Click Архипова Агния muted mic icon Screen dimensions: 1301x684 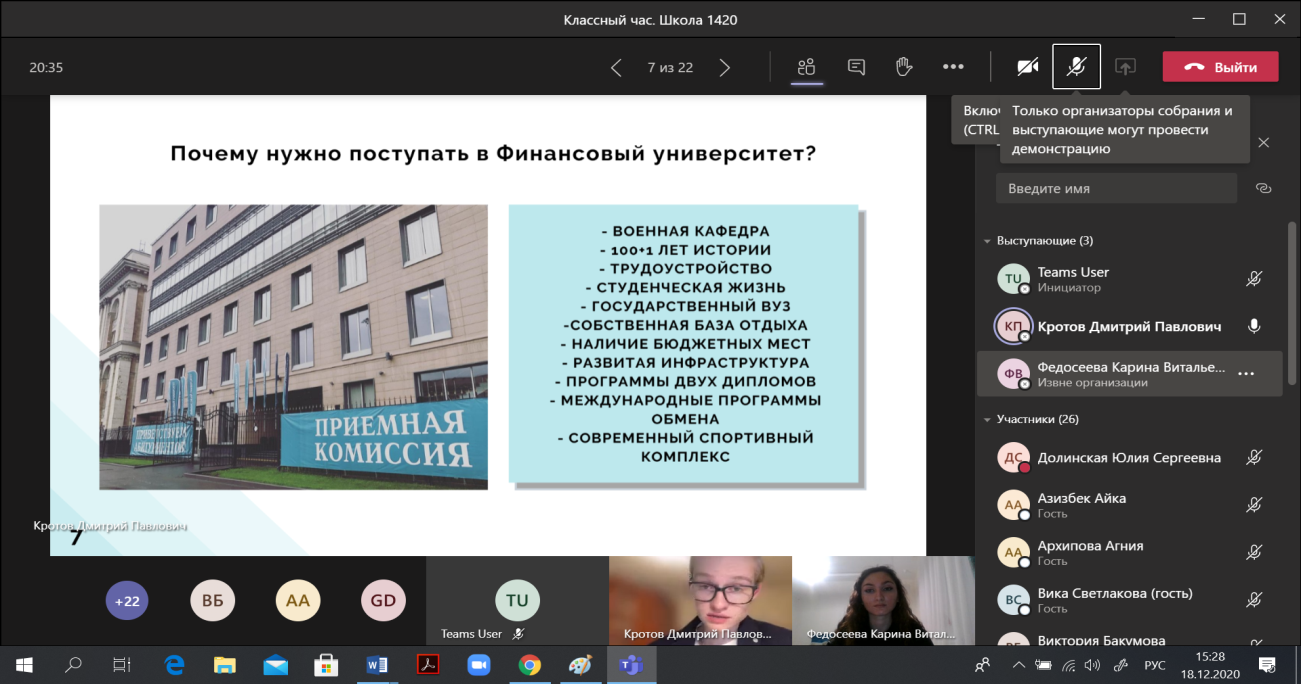[x=1253, y=552]
